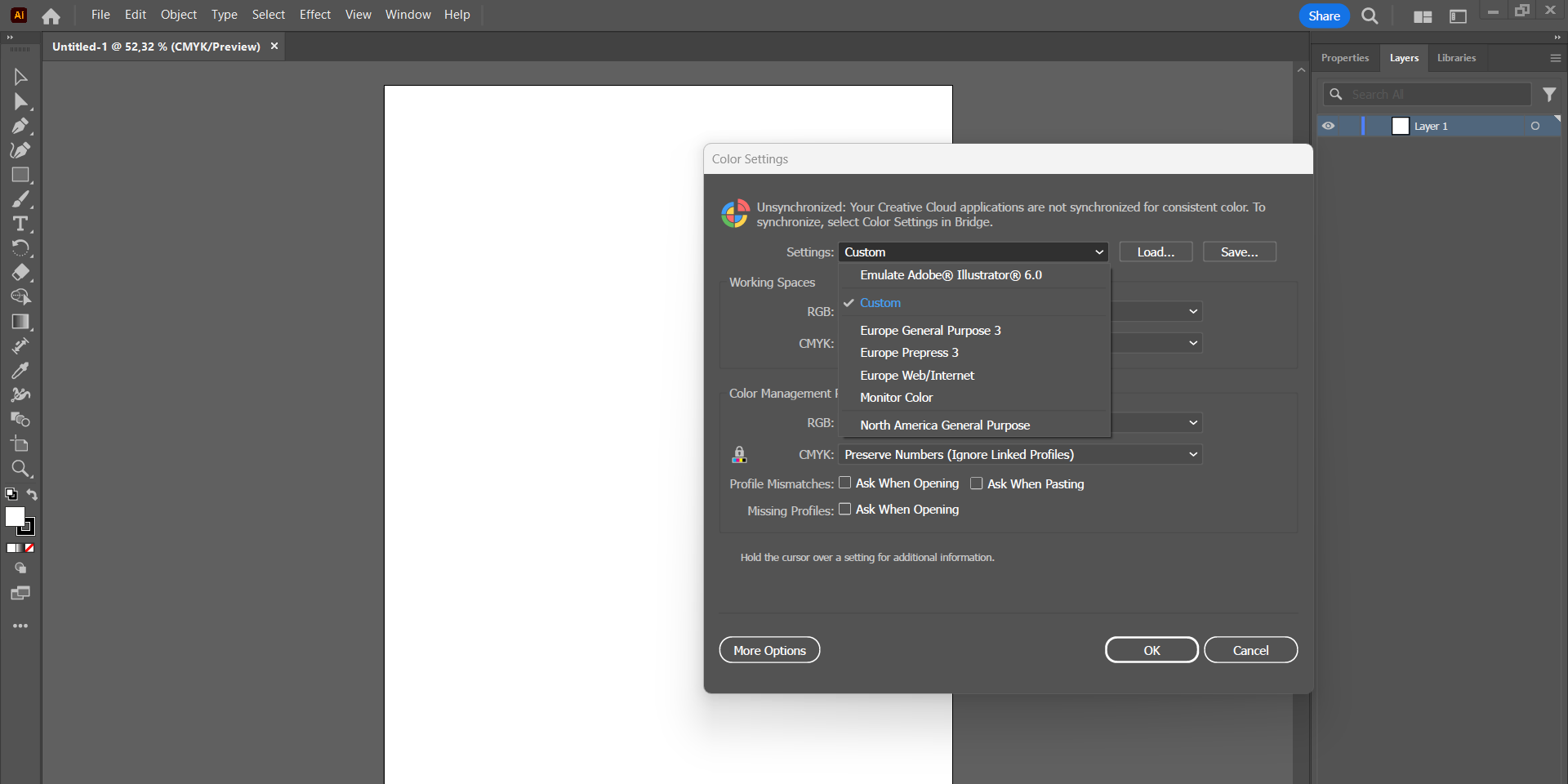Select the Shape Builder tool

[x=20, y=297]
